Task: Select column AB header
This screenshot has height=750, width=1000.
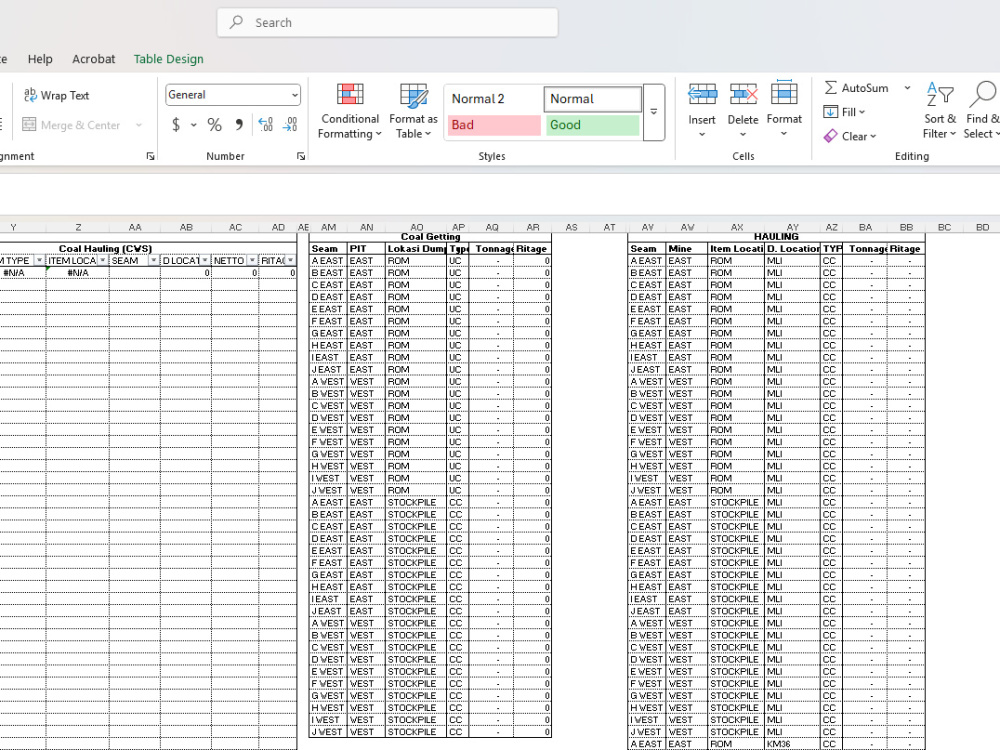Action: 186,227
